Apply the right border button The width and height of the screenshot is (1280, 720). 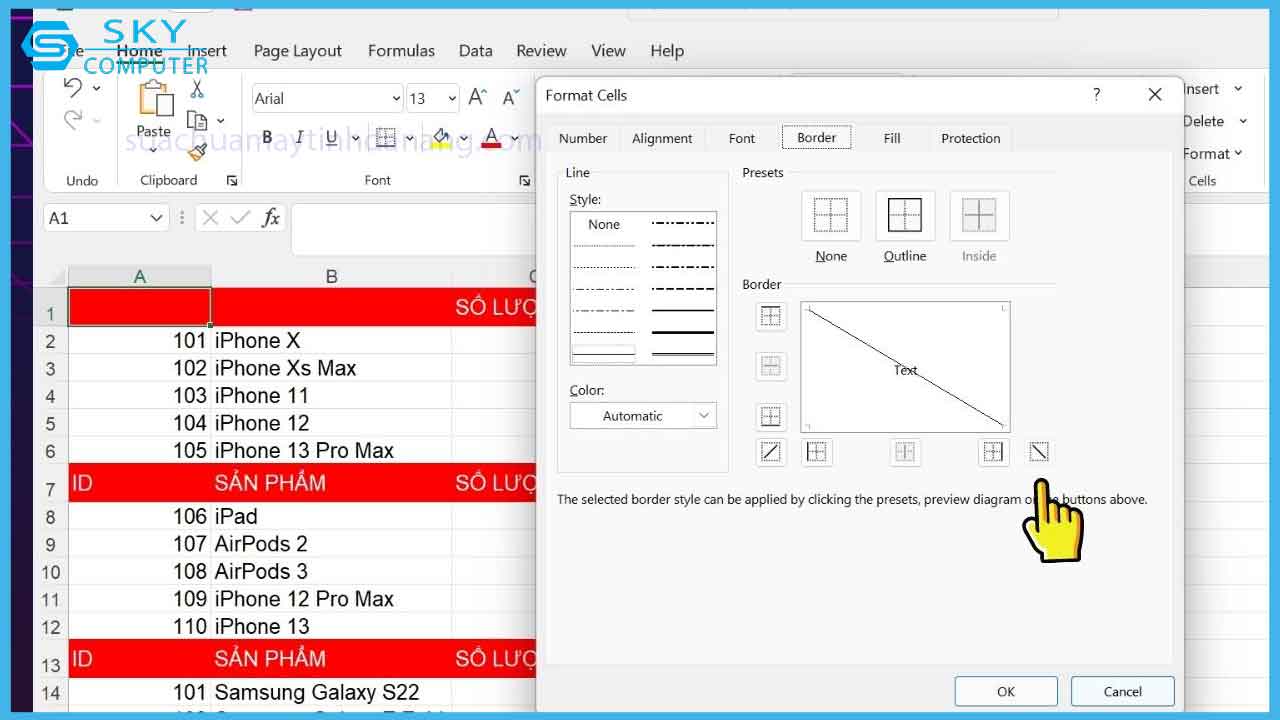click(x=993, y=452)
